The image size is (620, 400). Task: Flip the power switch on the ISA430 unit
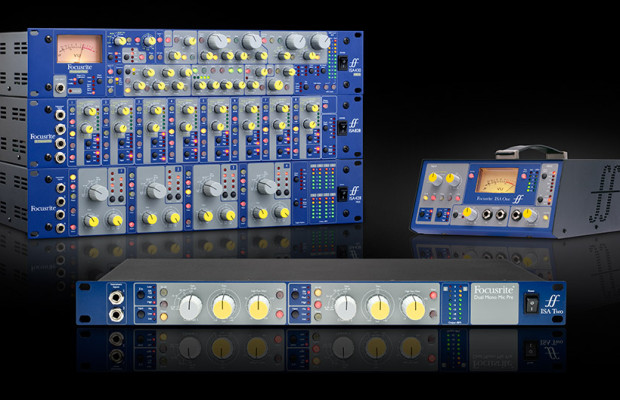(343, 63)
